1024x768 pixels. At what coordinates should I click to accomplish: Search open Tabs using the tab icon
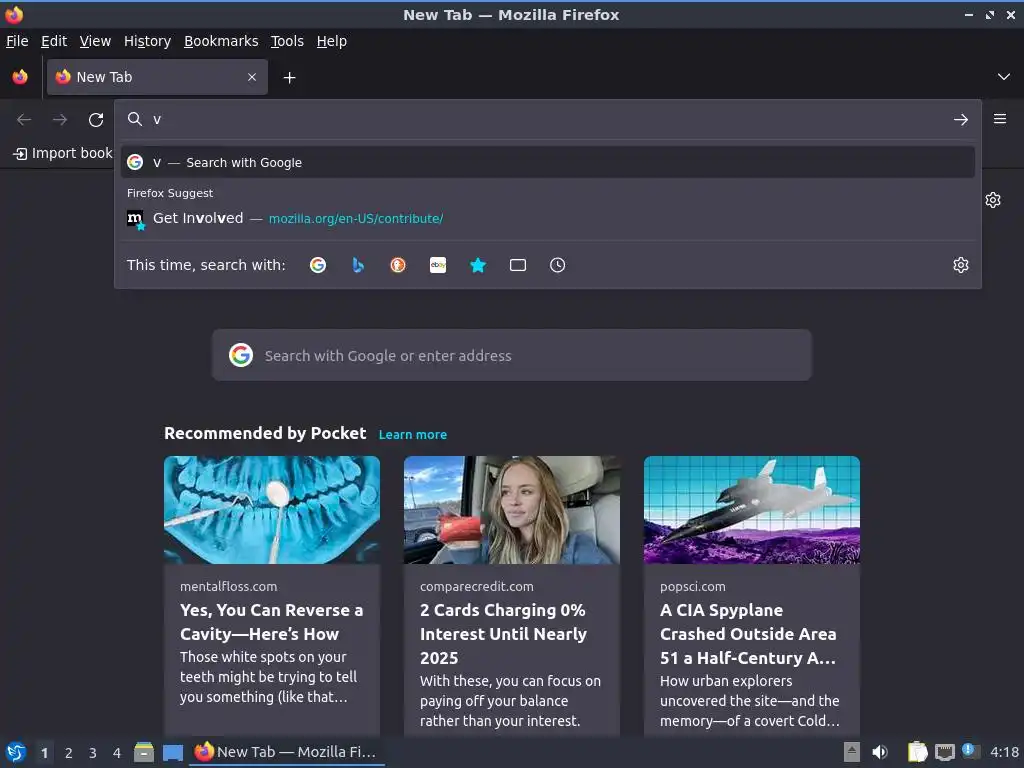518,265
